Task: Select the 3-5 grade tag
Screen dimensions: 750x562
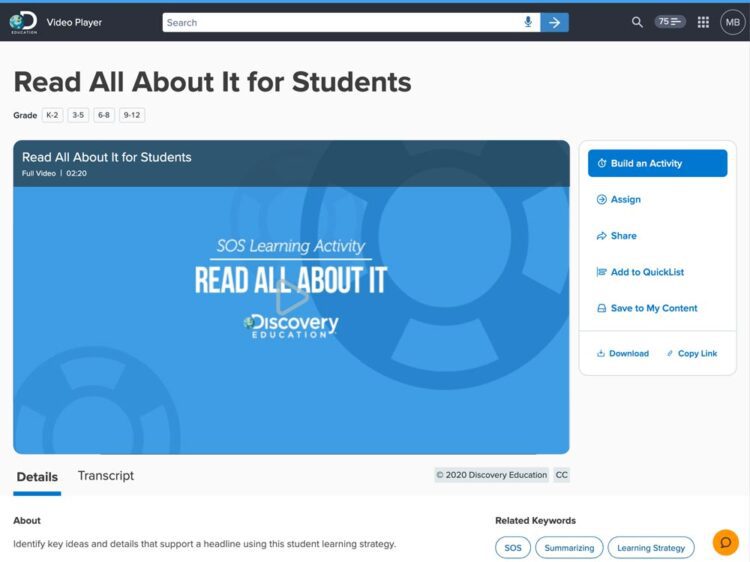Action: 78,115
